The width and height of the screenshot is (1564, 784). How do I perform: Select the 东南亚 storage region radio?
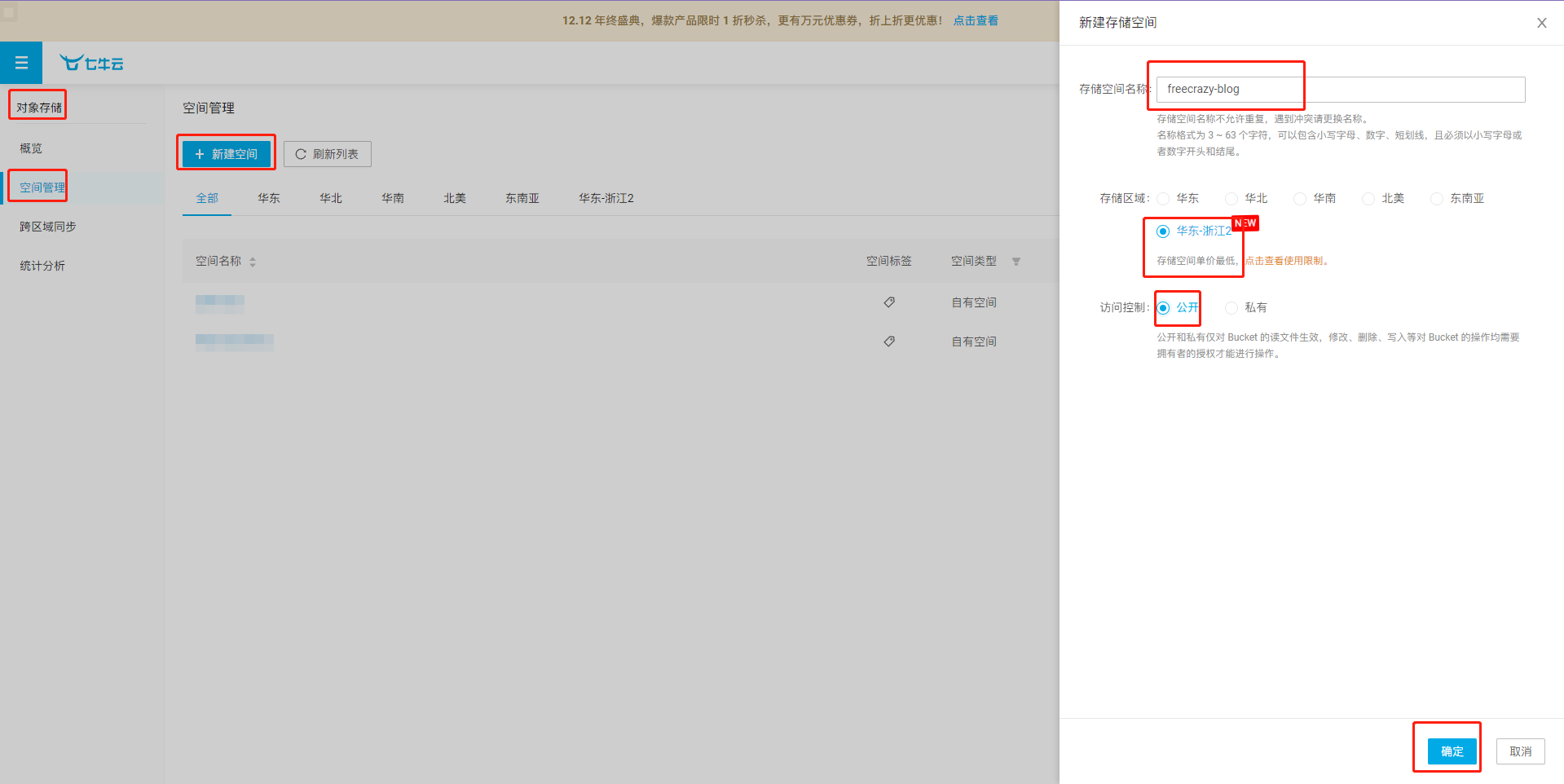pos(1437,199)
